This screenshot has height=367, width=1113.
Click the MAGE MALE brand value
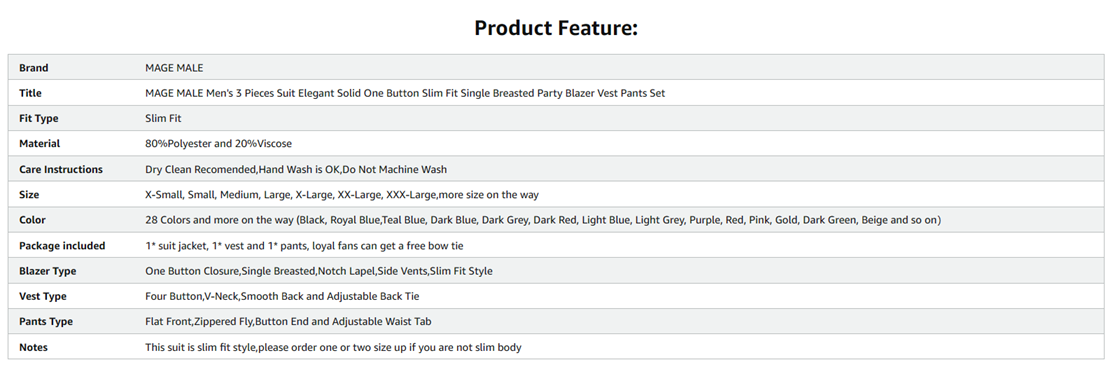click(x=174, y=68)
